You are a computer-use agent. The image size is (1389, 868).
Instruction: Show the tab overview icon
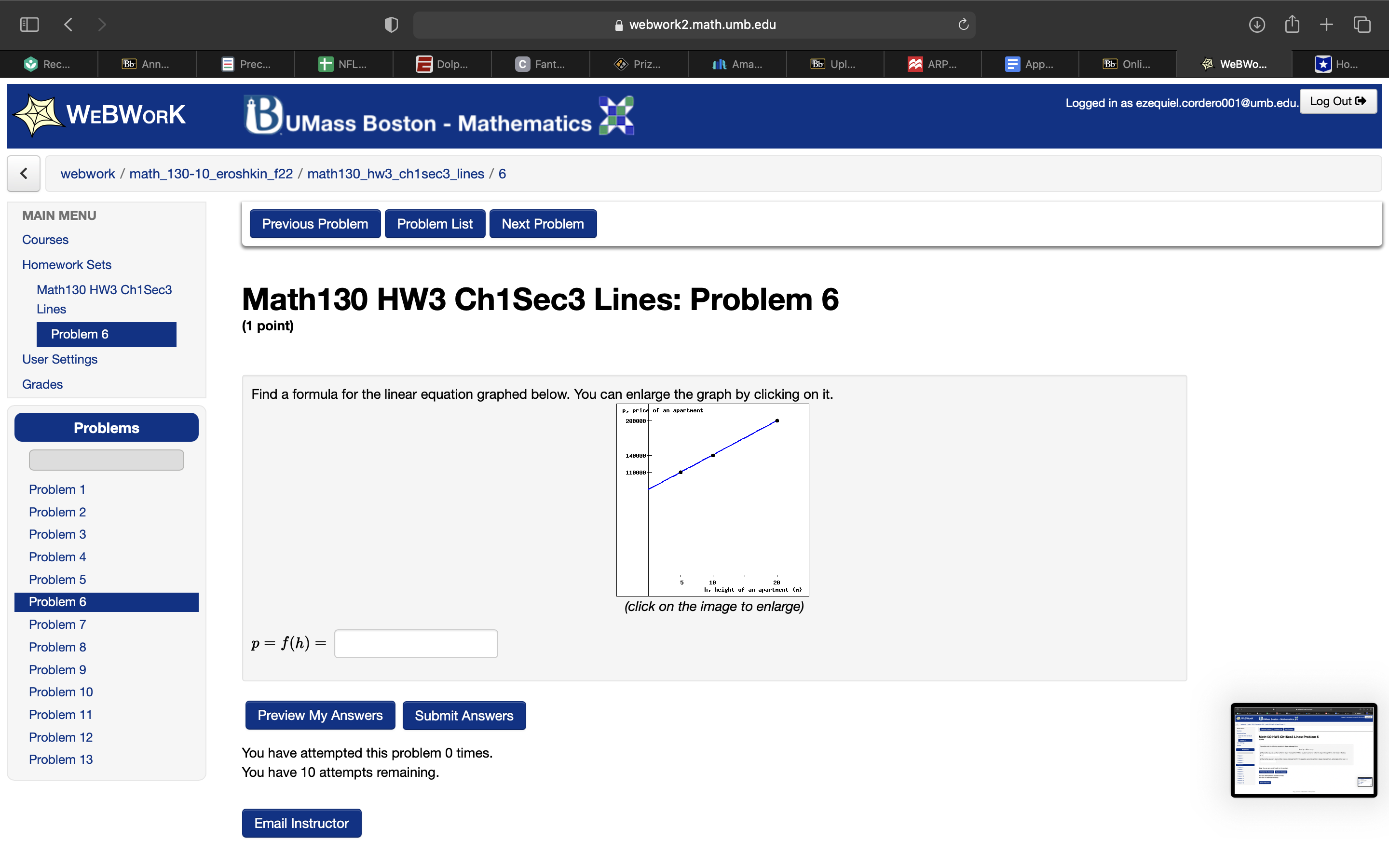pos(1362,24)
